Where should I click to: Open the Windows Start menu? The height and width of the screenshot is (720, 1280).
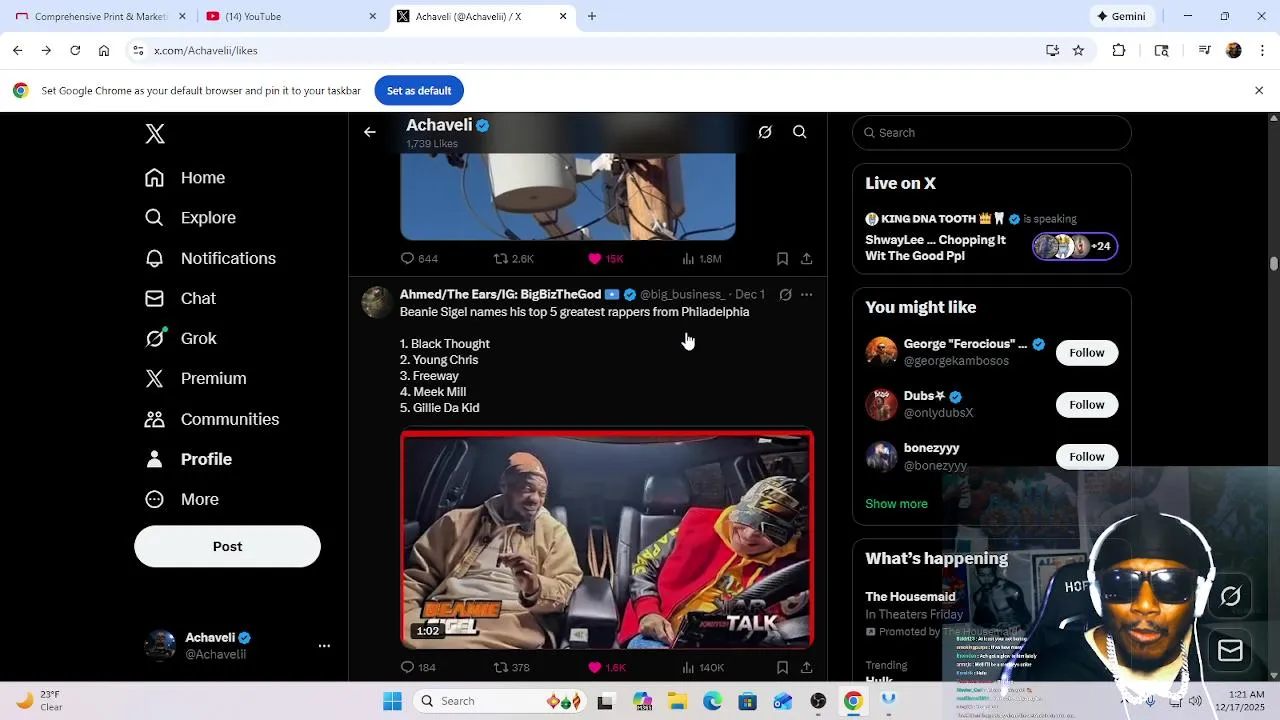coord(392,701)
